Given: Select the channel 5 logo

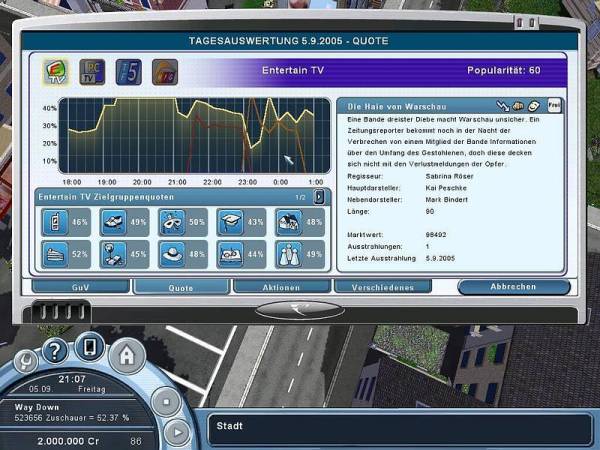Looking at the screenshot, I should pos(128,73).
